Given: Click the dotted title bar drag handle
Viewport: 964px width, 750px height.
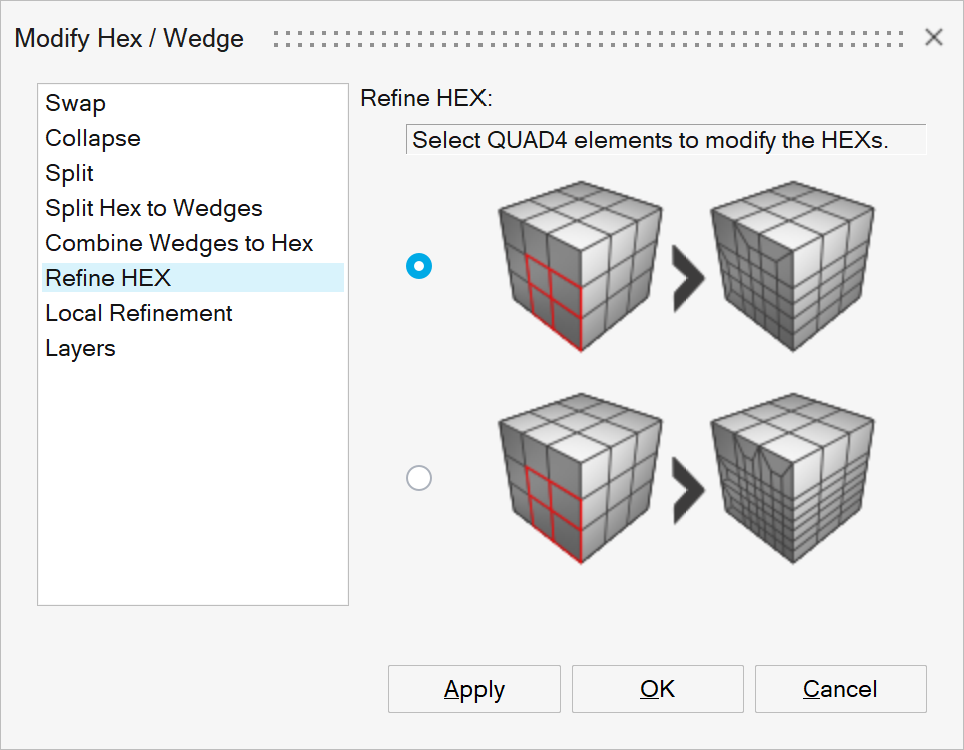Looking at the screenshot, I should pyautogui.click(x=588, y=39).
